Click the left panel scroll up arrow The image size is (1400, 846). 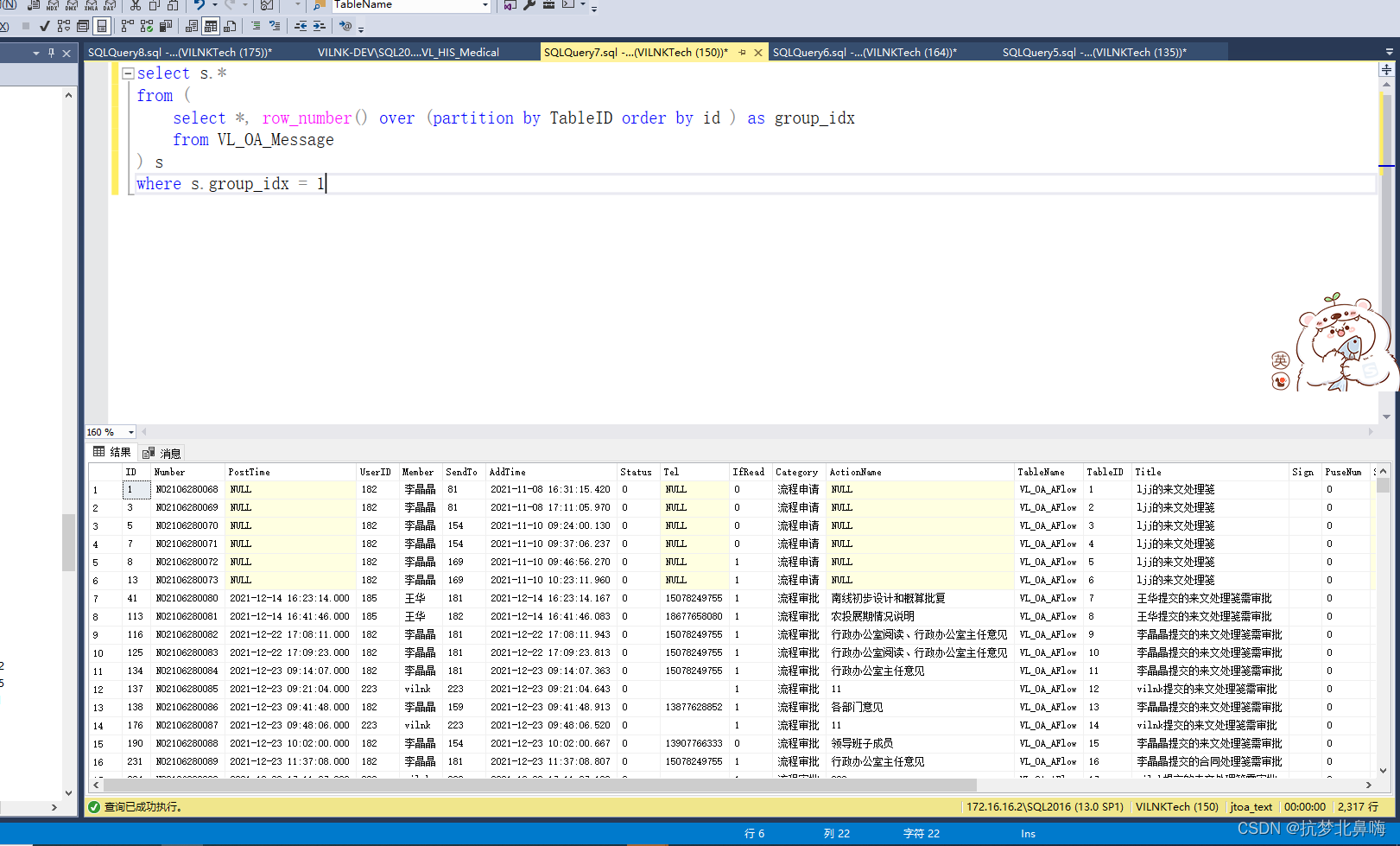tap(68, 95)
